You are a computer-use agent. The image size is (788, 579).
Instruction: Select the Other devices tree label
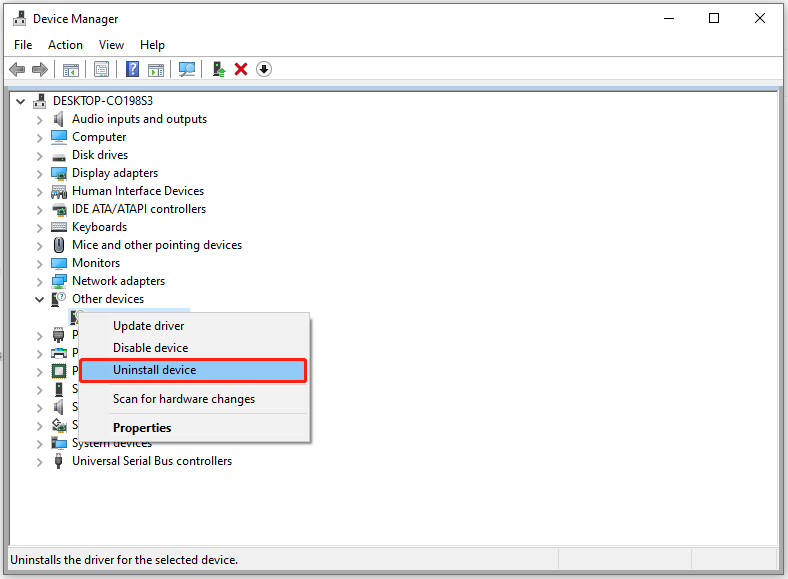108,299
